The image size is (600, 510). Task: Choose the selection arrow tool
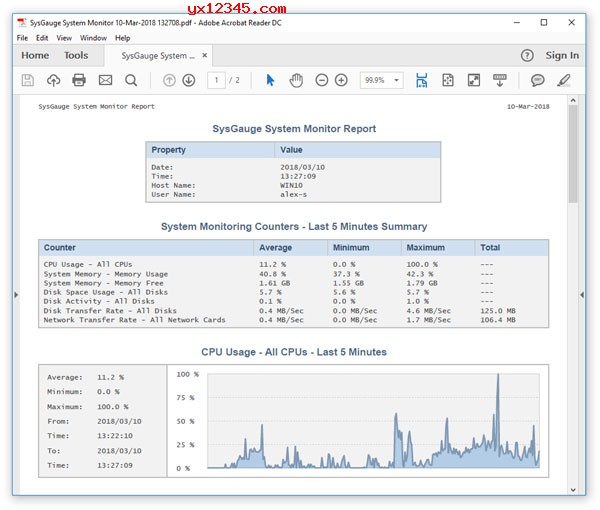coord(270,80)
